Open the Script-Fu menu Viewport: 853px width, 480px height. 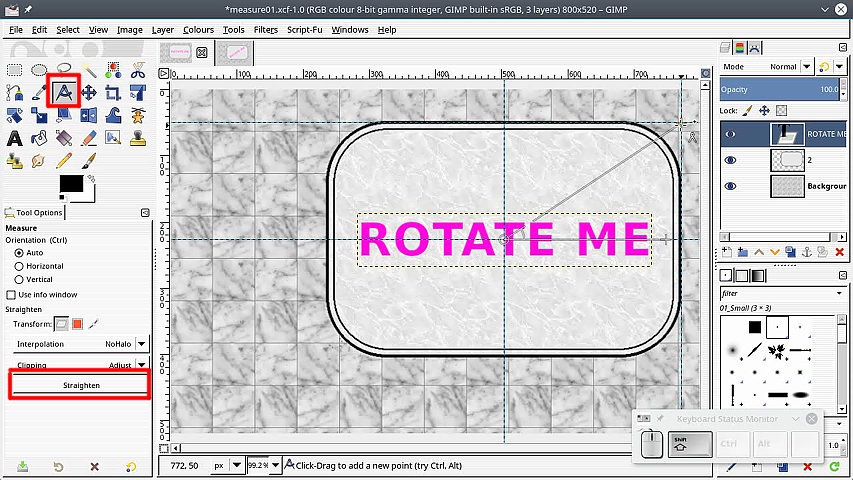(304, 30)
